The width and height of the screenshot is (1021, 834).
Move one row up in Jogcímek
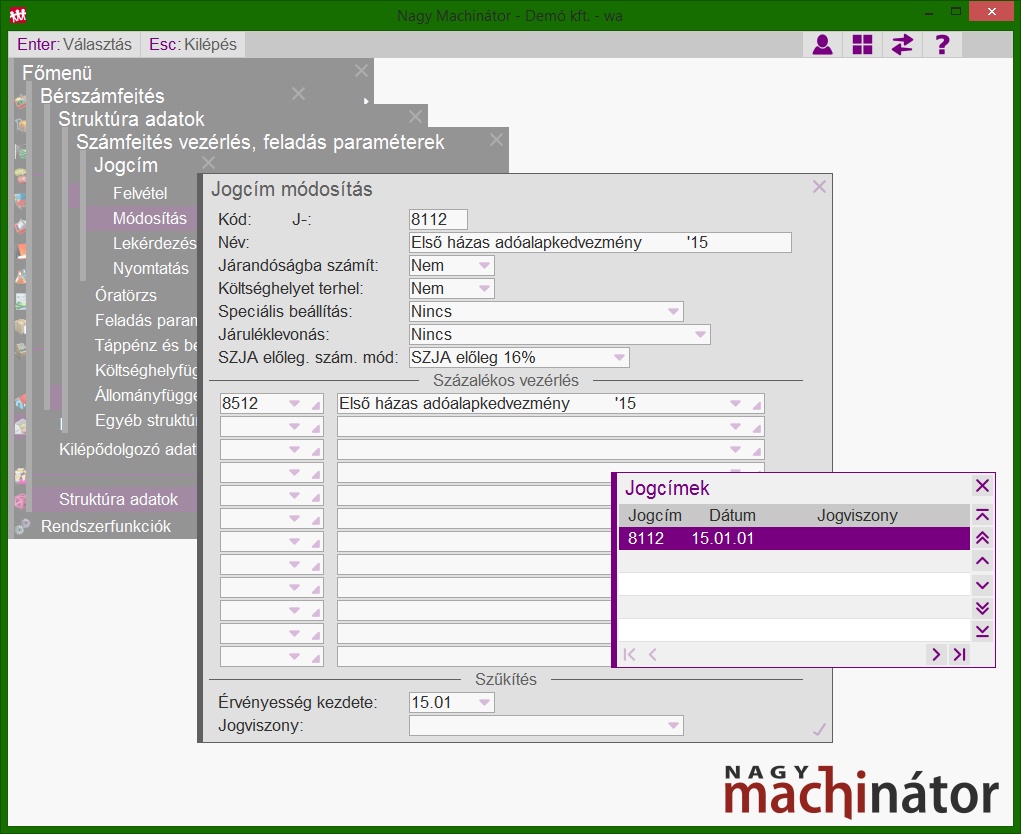click(983, 561)
